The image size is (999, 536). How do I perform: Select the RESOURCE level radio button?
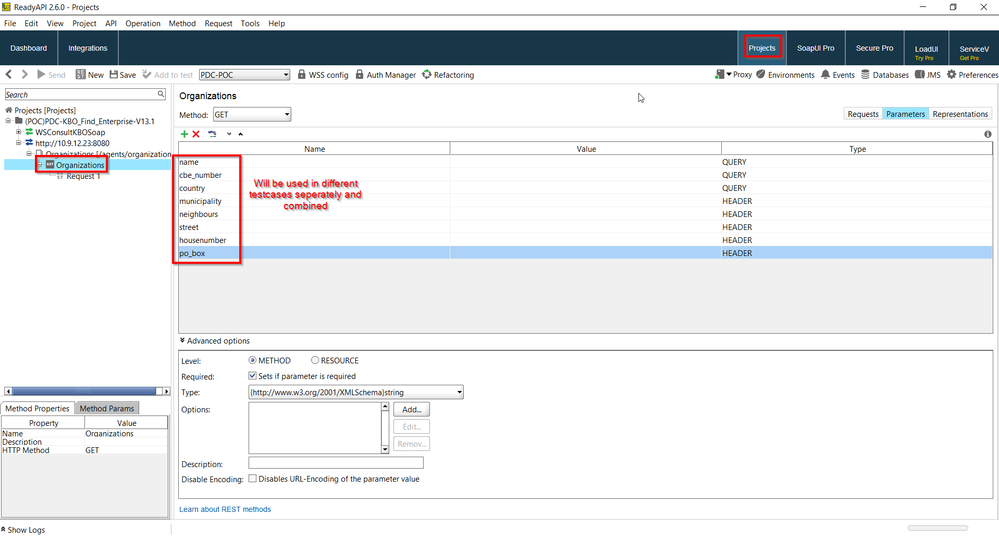coord(316,361)
